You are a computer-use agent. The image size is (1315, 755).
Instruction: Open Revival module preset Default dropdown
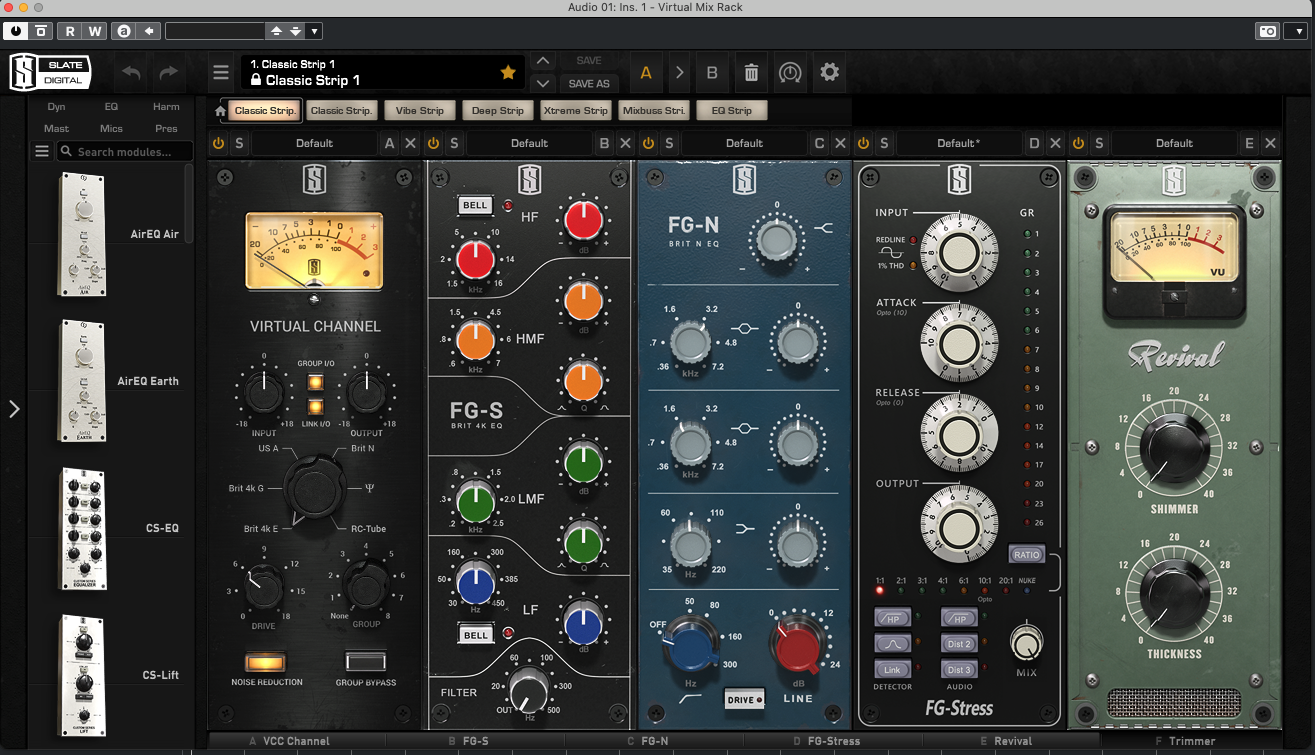(x=1175, y=143)
